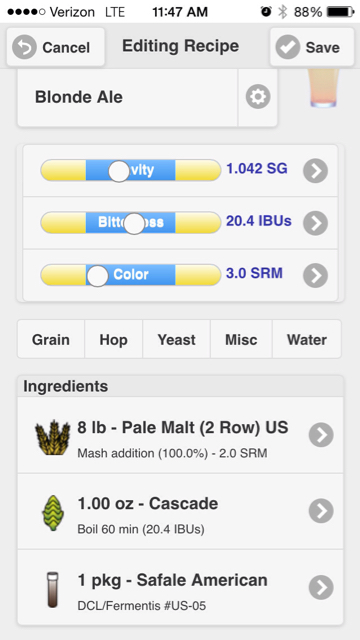Tap the beer glass color preview
The width and height of the screenshot is (360, 640).
pos(323,88)
